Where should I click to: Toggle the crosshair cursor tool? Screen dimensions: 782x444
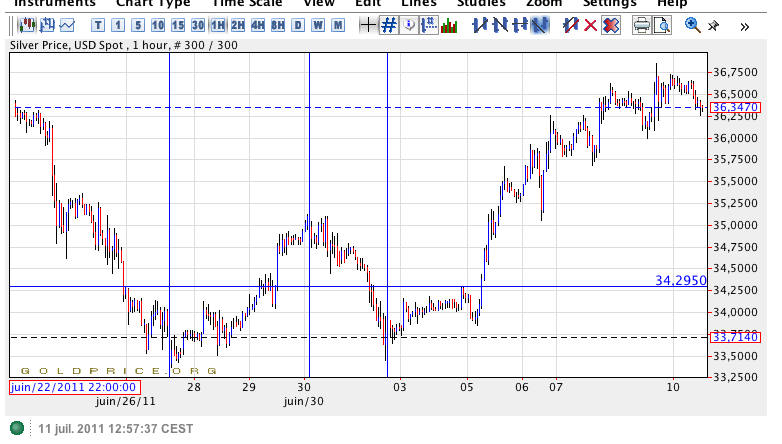(367, 25)
